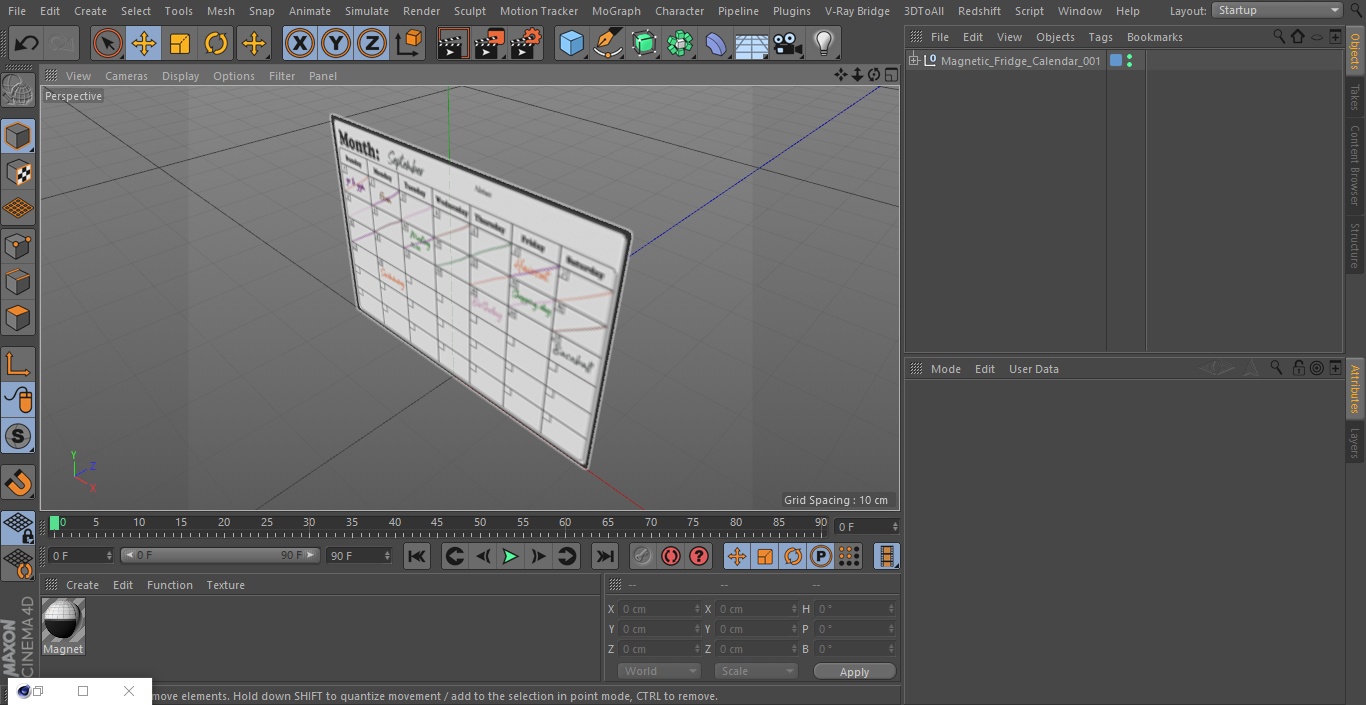Switch to Texture mode checker cube
The image size is (1366, 705).
tap(18, 172)
